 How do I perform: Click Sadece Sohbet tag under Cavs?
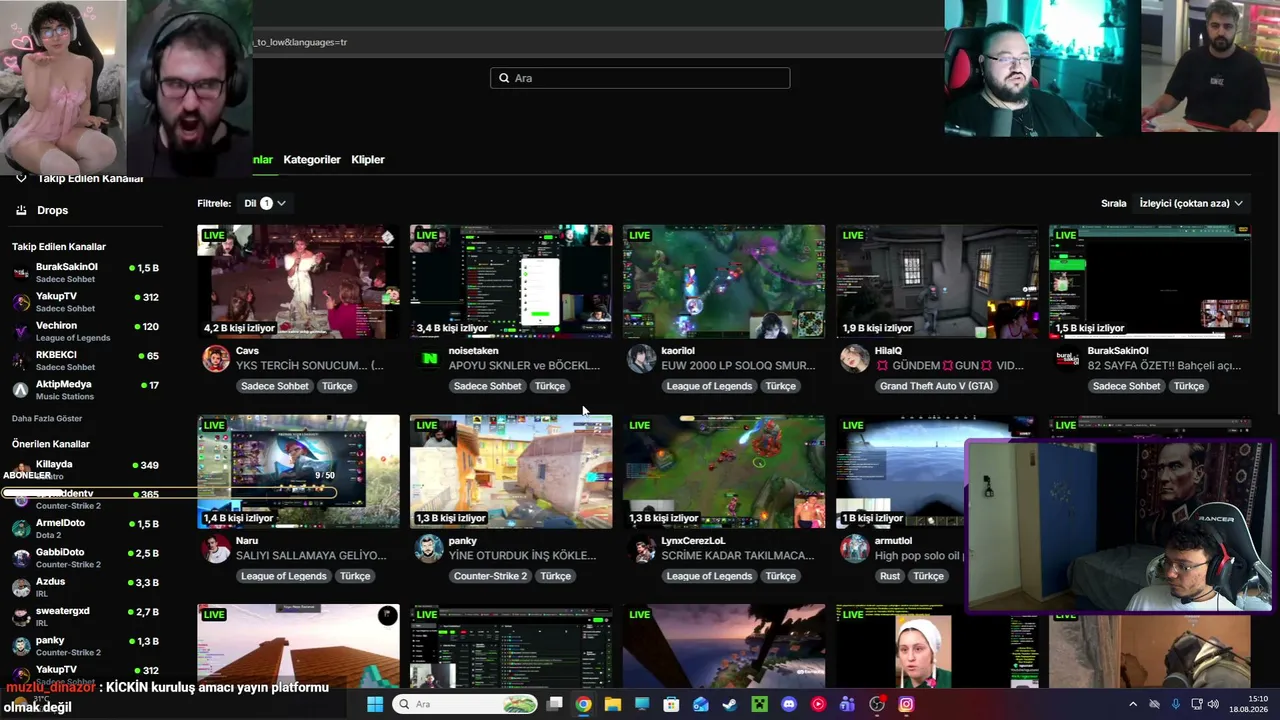(x=275, y=386)
